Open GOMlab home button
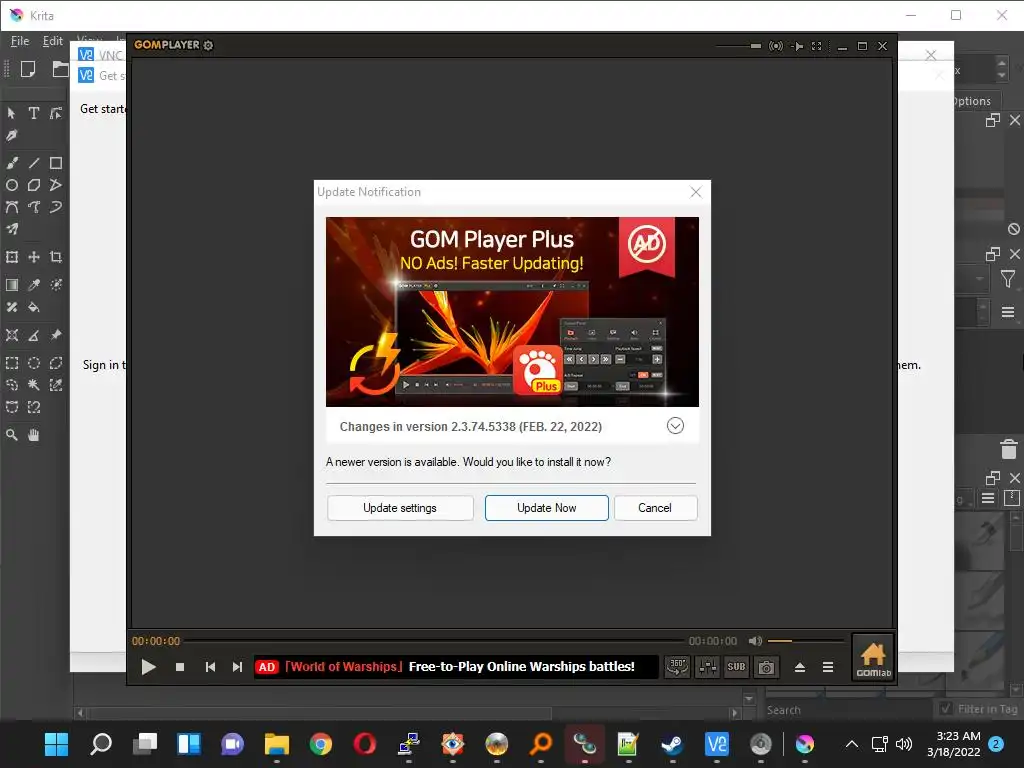 873,658
